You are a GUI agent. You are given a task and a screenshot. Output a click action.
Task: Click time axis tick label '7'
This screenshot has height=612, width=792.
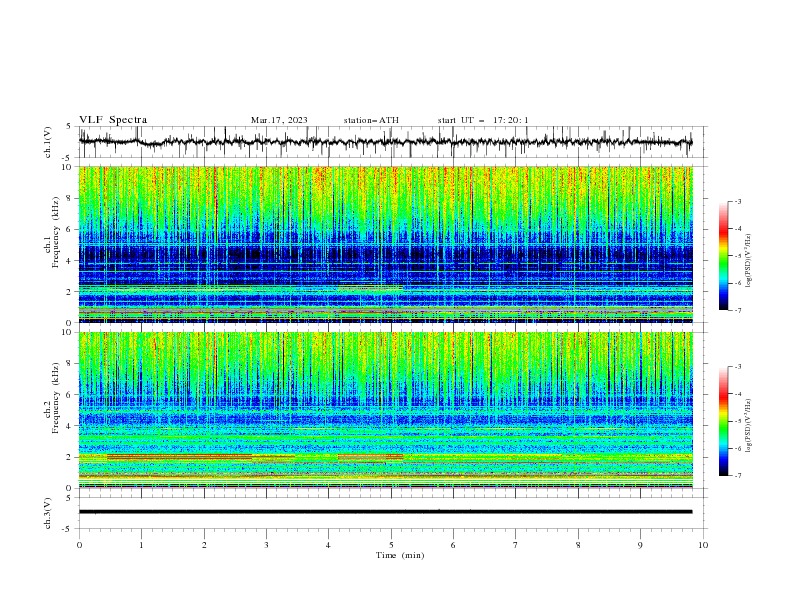[x=516, y=545]
